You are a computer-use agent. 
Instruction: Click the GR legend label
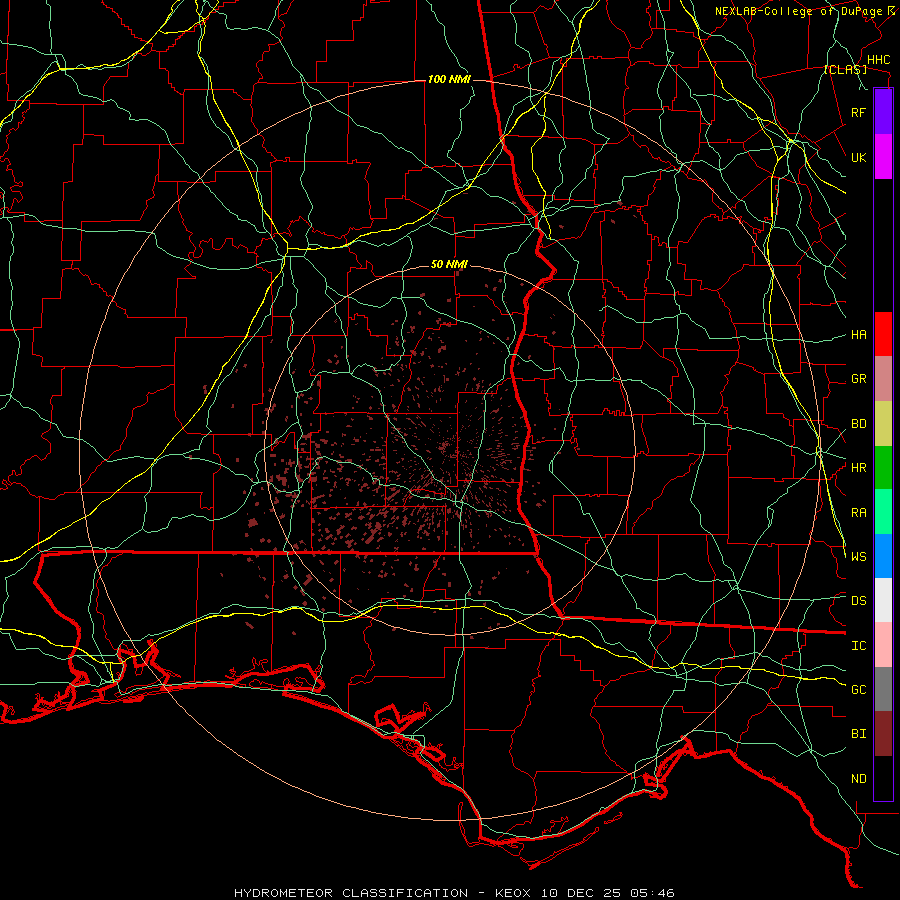coord(858,379)
